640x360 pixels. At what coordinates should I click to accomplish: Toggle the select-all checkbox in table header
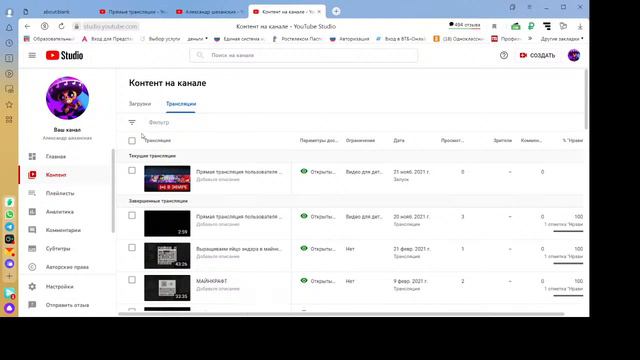tap(132, 141)
